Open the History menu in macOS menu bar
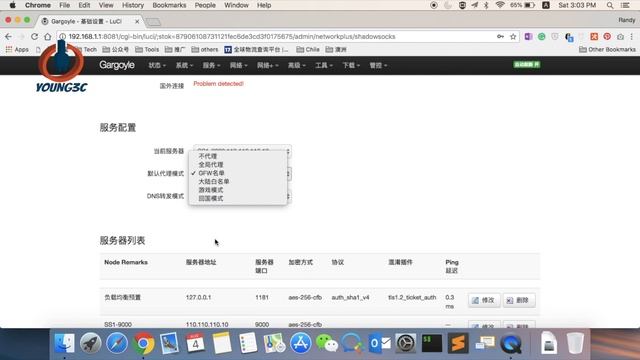The width and height of the screenshot is (640, 360). [133, 5]
